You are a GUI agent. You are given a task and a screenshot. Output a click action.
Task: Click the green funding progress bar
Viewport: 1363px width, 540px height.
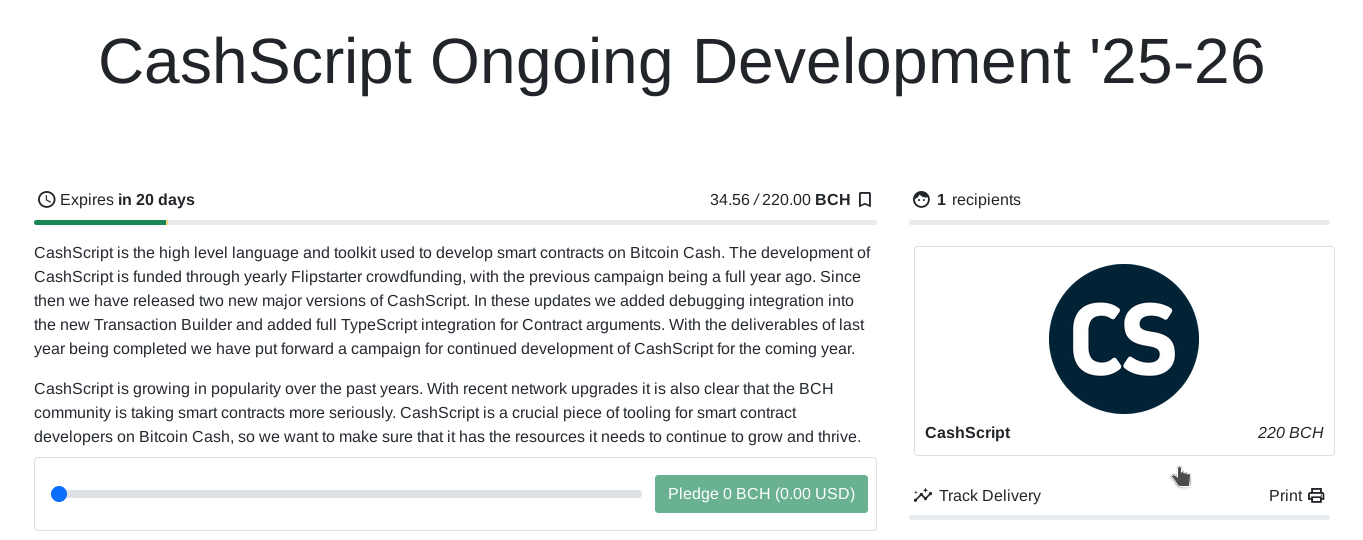pos(100,222)
